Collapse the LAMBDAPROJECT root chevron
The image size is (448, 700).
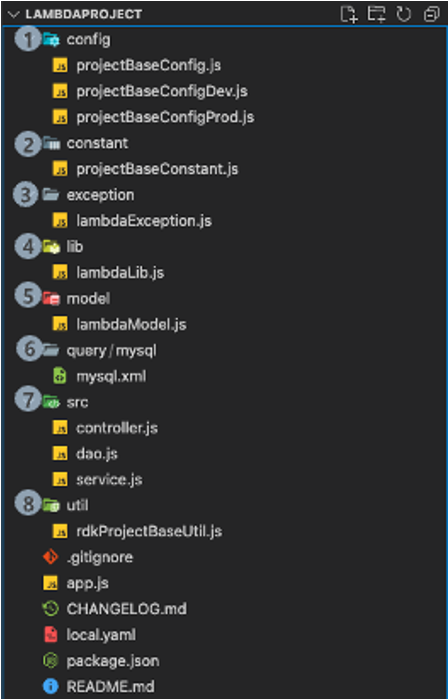[x=13, y=14]
